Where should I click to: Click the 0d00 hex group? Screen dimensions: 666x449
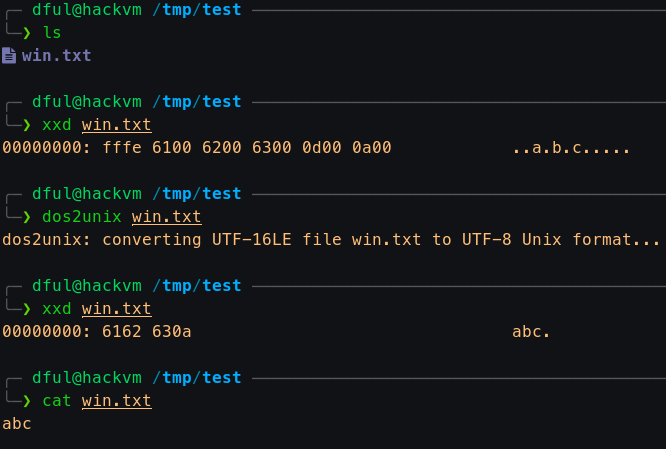322,148
